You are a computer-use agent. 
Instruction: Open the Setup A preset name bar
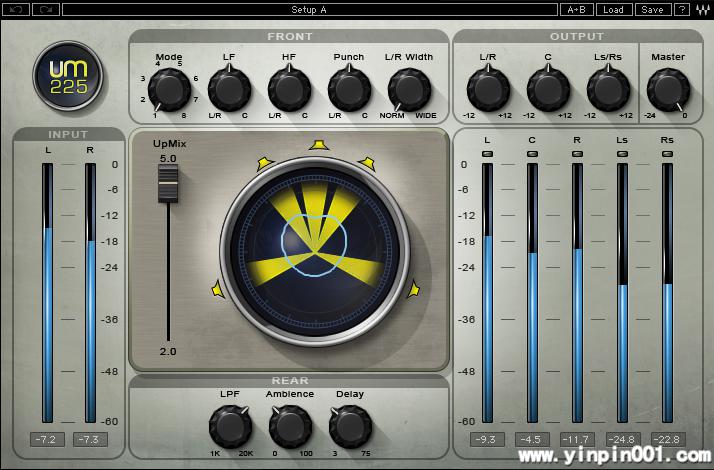click(x=308, y=10)
